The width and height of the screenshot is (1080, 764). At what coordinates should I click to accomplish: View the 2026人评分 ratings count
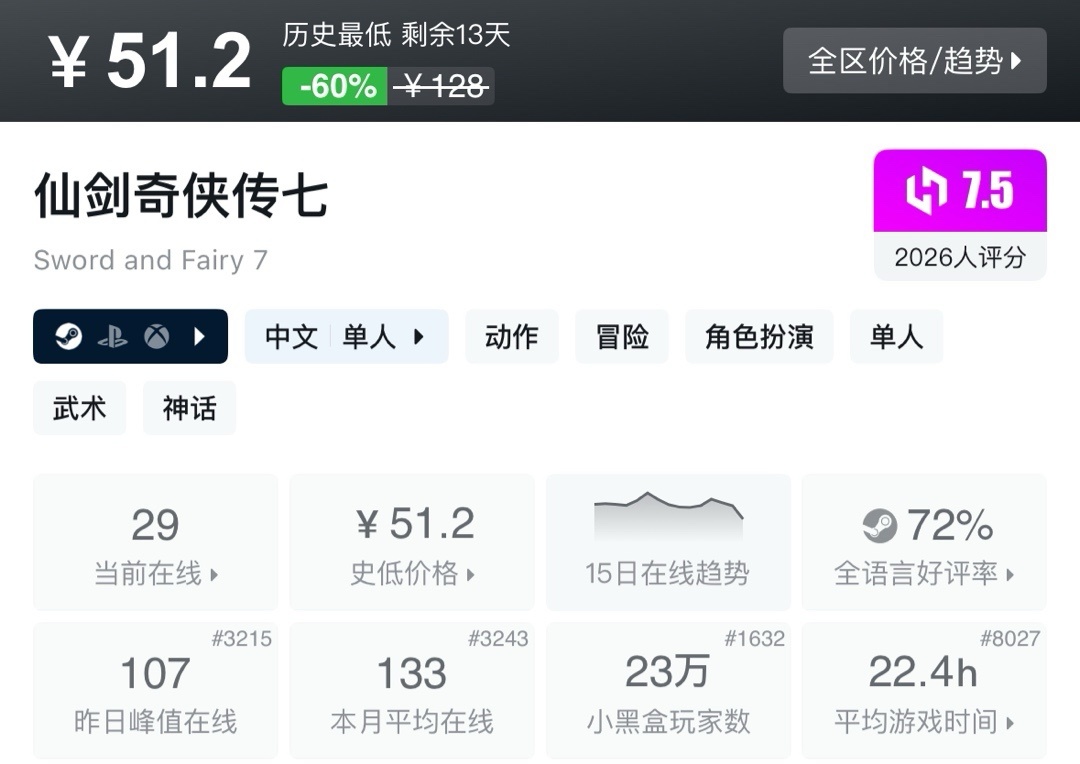click(x=960, y=257)
